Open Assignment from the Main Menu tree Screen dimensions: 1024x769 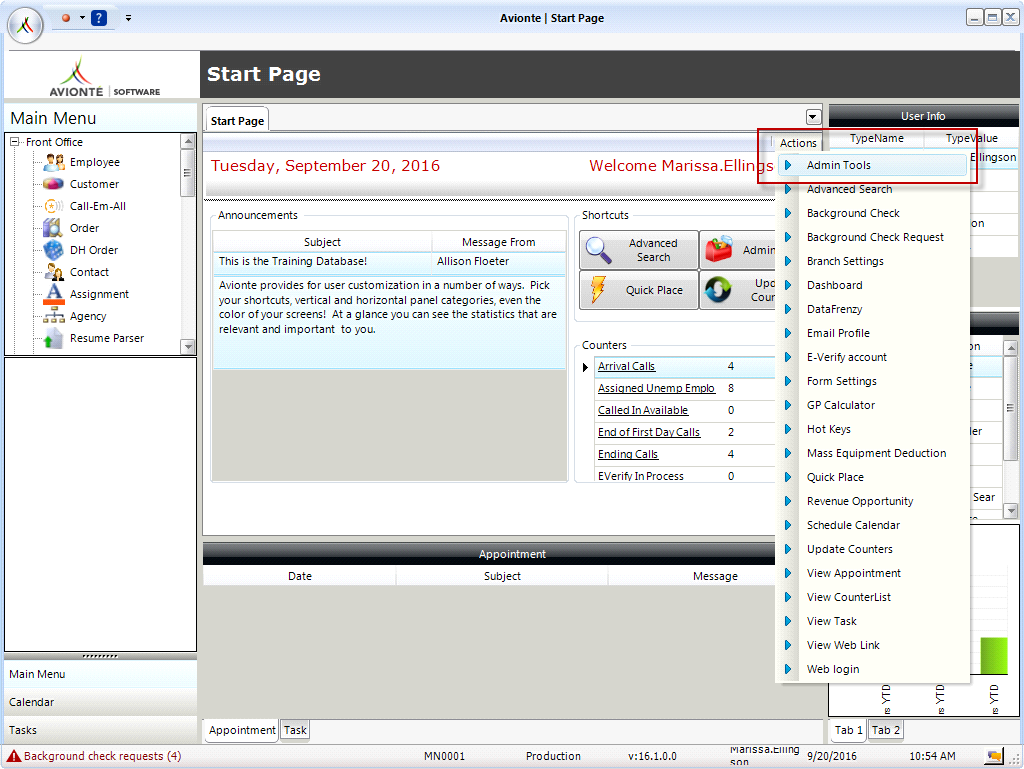[99, 294]
